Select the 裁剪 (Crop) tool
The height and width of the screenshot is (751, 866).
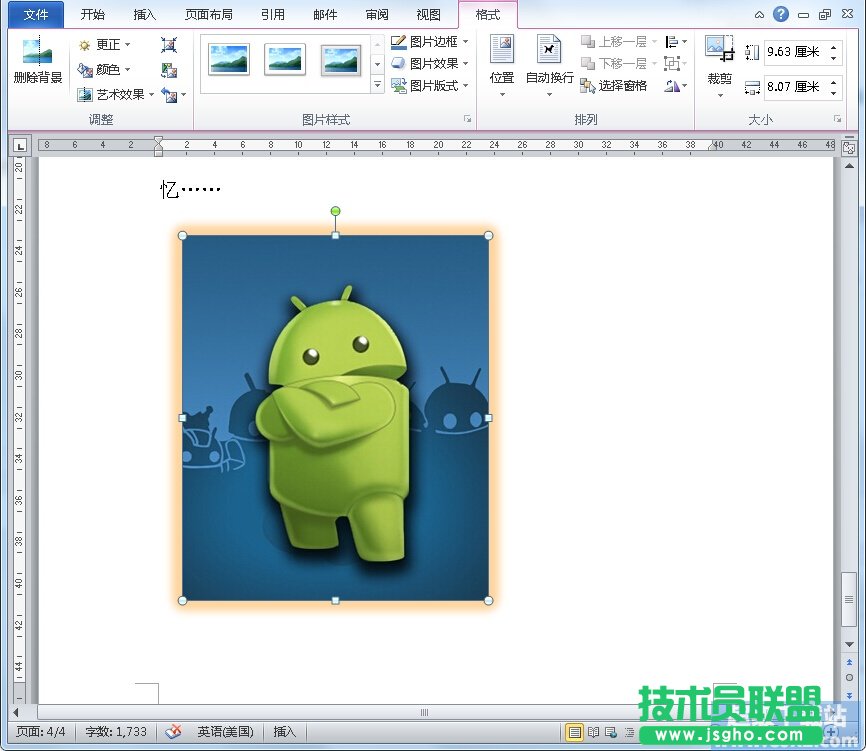pos(719,60)
